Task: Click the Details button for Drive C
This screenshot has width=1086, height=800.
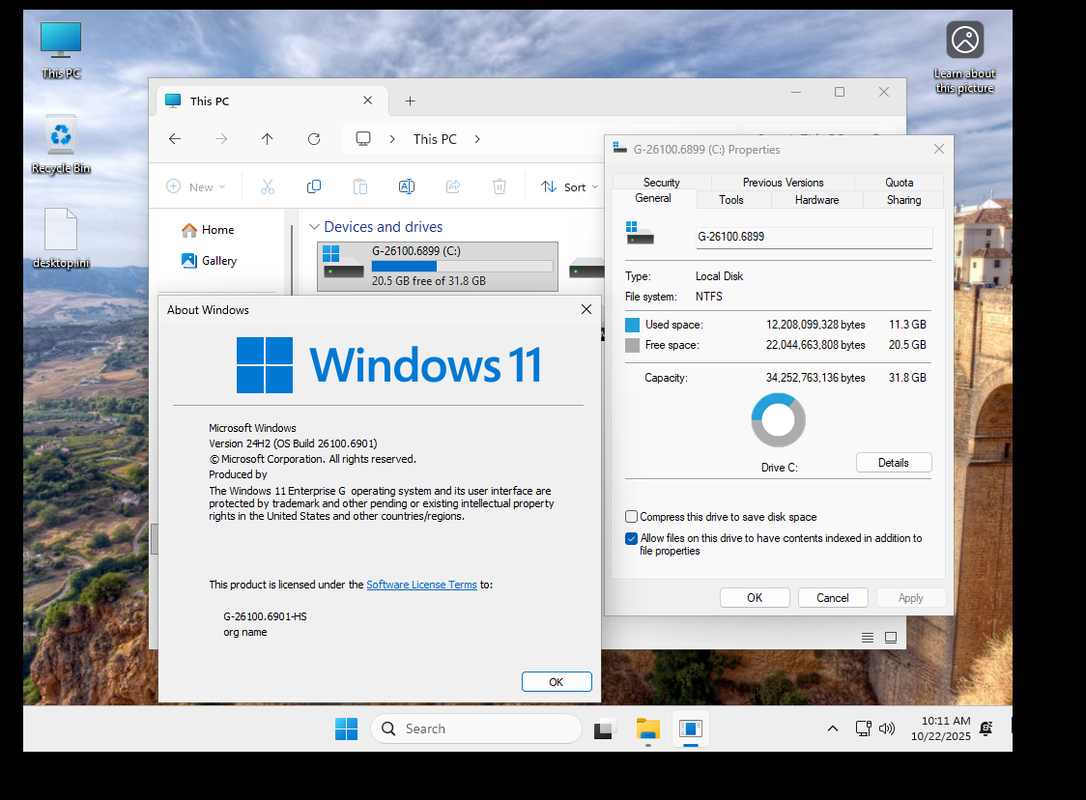Action: click(893, 463)
